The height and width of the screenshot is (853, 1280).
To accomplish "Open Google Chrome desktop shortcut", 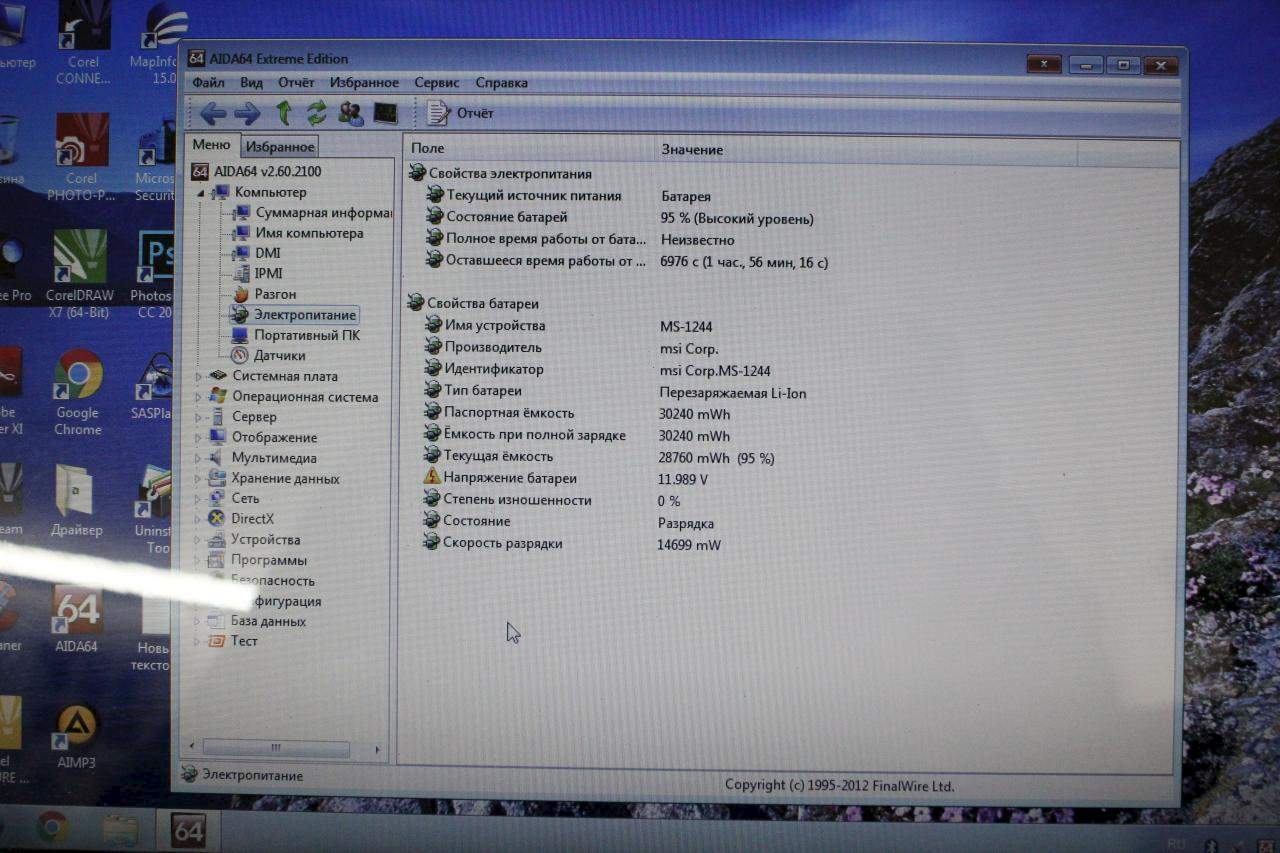I will 78,392.
